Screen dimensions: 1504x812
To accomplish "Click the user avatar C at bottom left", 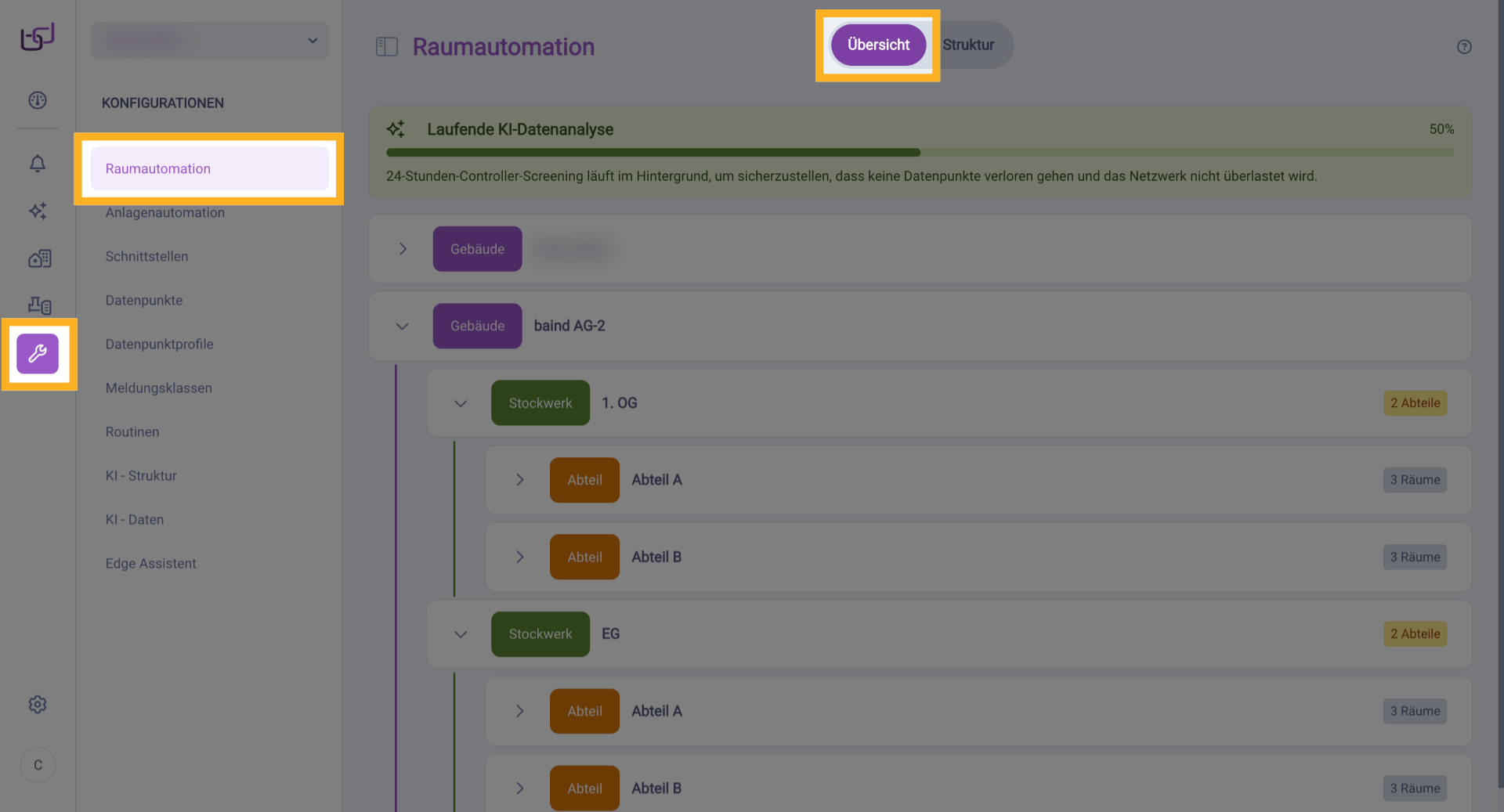I will (38, 765).
